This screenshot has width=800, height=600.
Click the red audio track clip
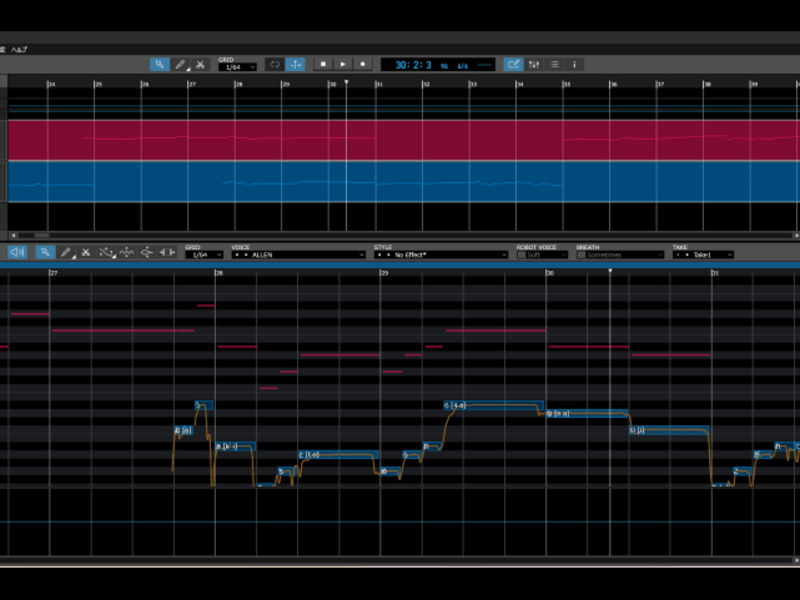tap(400, 140)
